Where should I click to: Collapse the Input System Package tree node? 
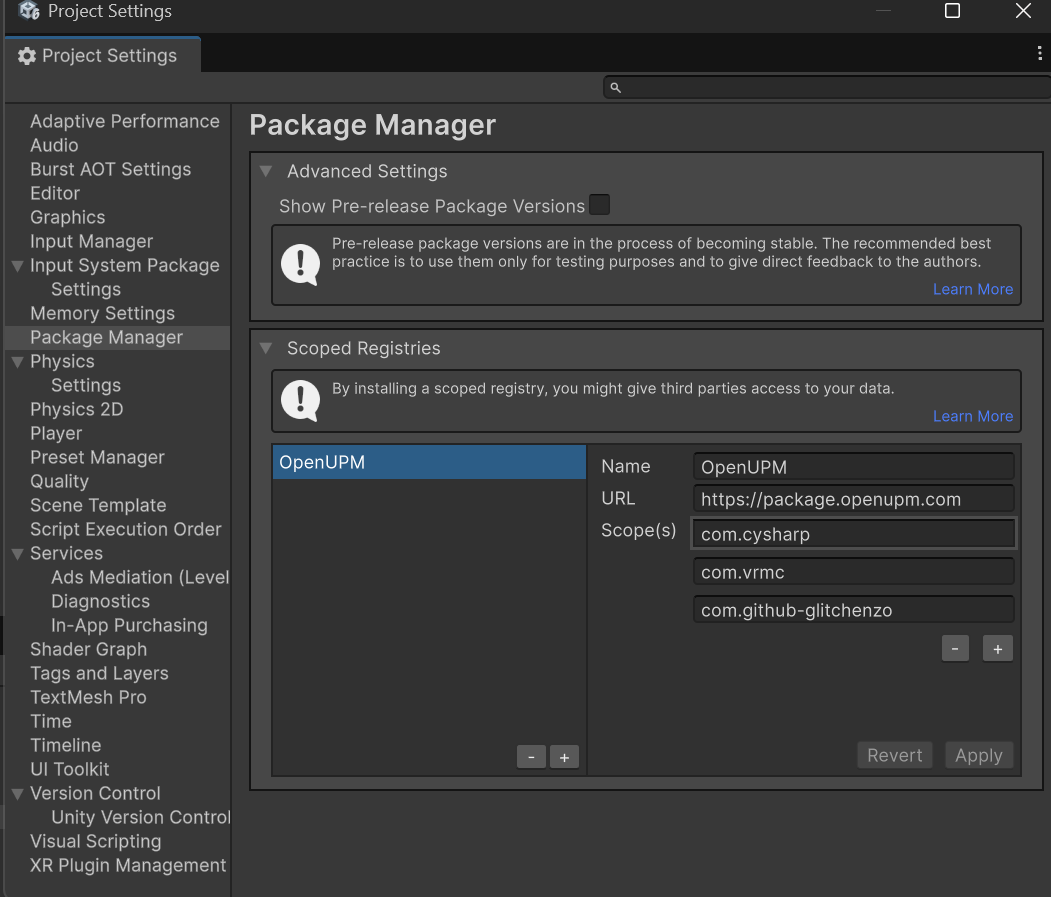click(x=18, y=266)
